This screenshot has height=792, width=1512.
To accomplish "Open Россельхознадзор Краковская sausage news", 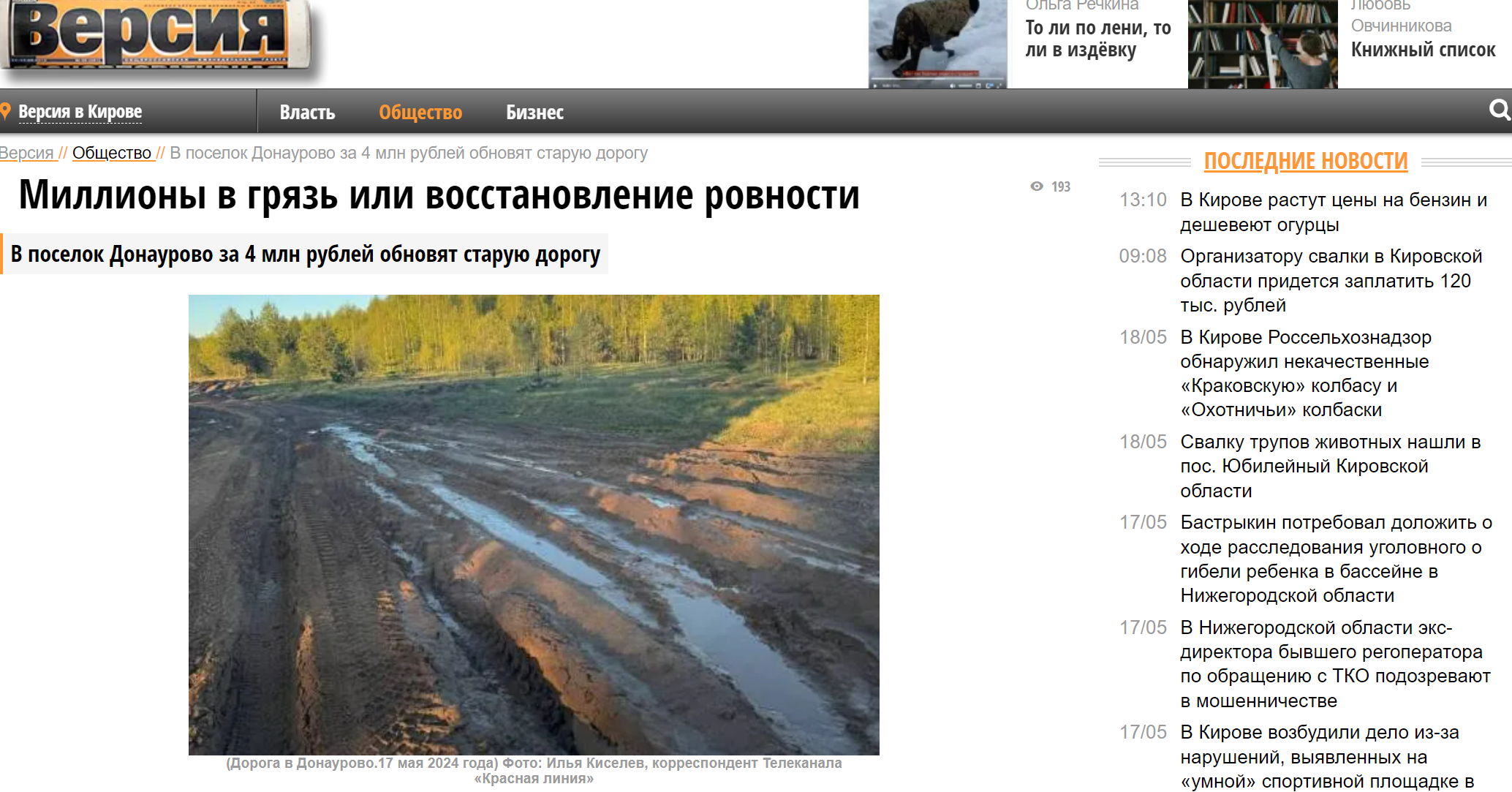I will (1305, 373).
